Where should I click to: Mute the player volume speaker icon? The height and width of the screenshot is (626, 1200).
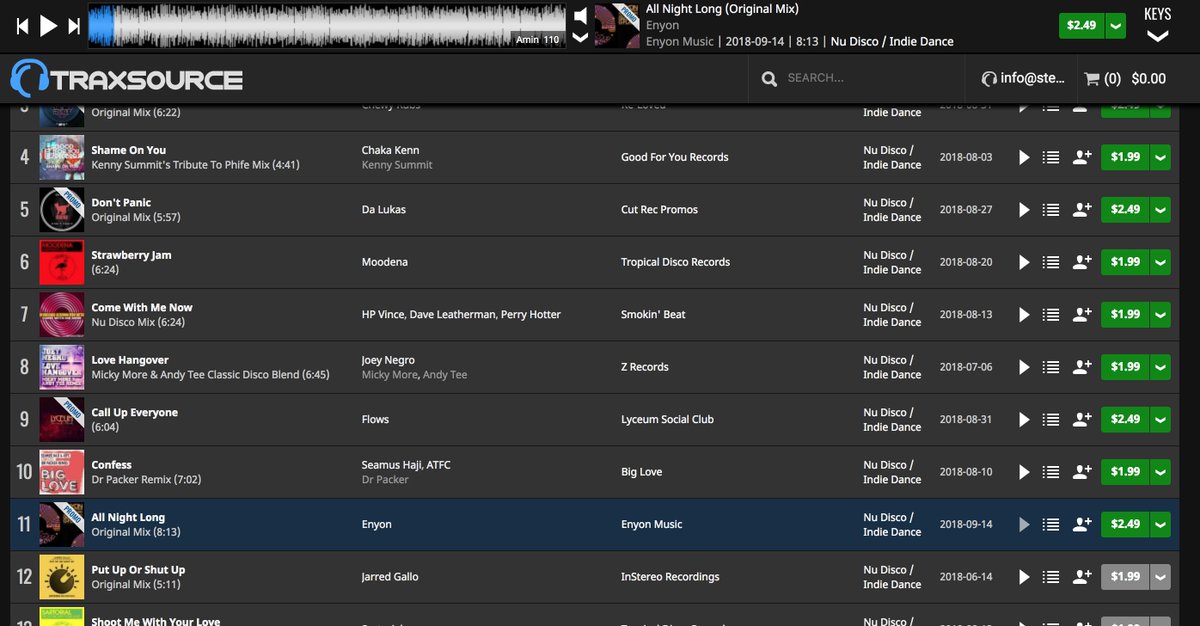tap(580, 14)
